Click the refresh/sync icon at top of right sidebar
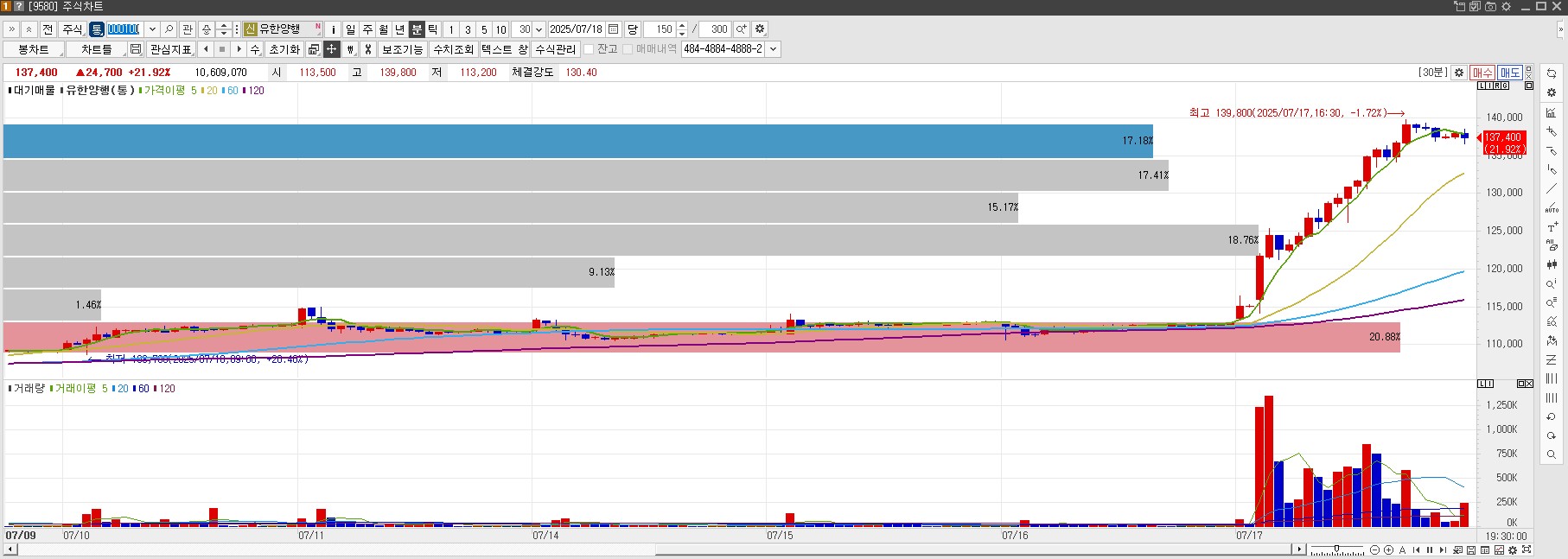 tap(1552, 73)
